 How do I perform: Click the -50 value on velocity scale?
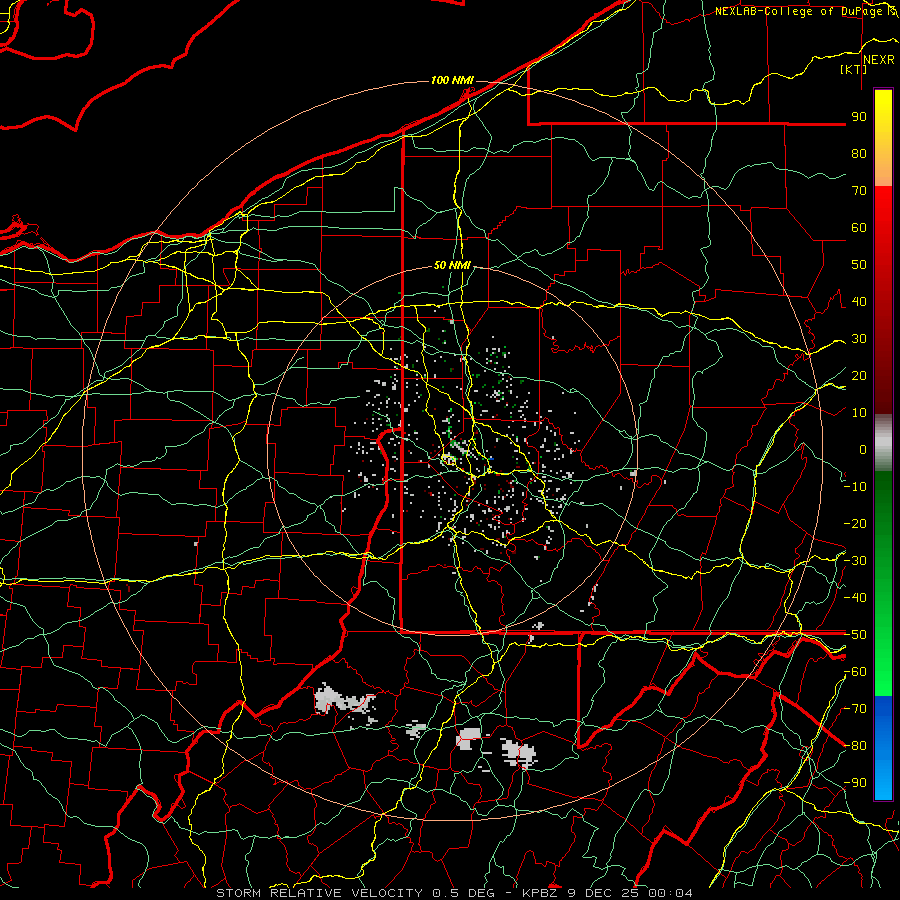pos(855,635)
